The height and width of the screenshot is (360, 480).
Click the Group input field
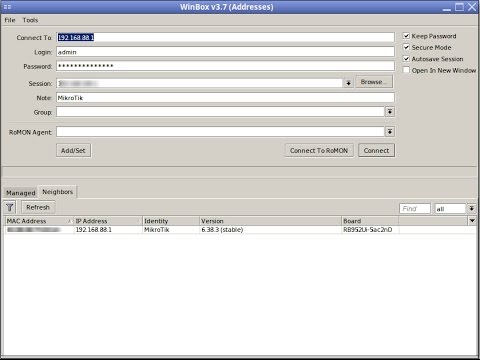click(x=220, y=112)
